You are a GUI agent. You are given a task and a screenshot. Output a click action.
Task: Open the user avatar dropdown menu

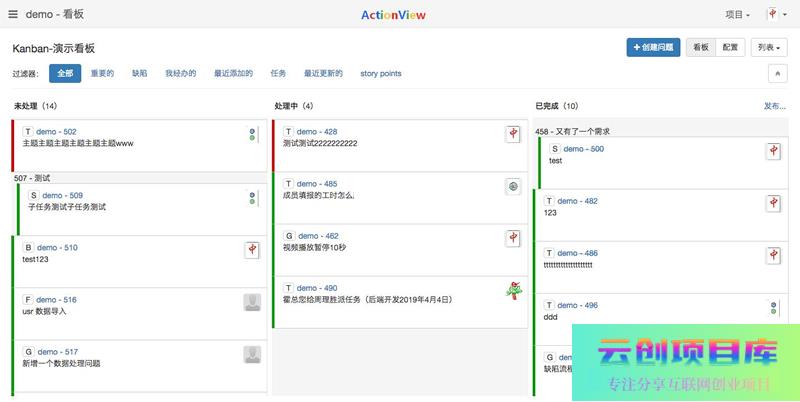[776, 14]
